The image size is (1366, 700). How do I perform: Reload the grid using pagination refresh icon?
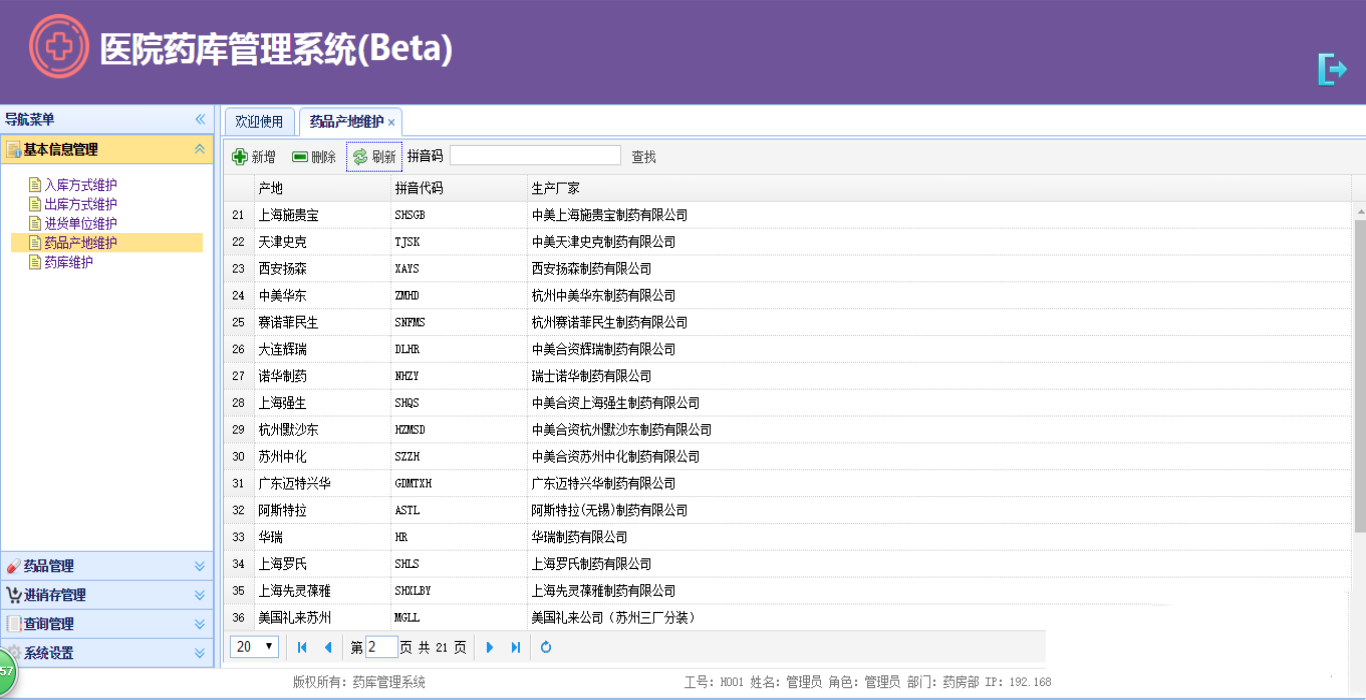546,647
